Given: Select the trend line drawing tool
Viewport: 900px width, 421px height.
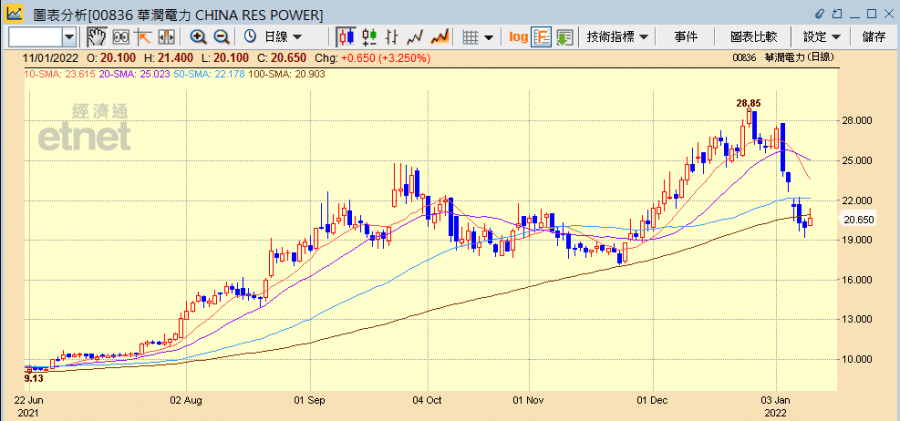Looking at the screenshot, I should (143, 37).
